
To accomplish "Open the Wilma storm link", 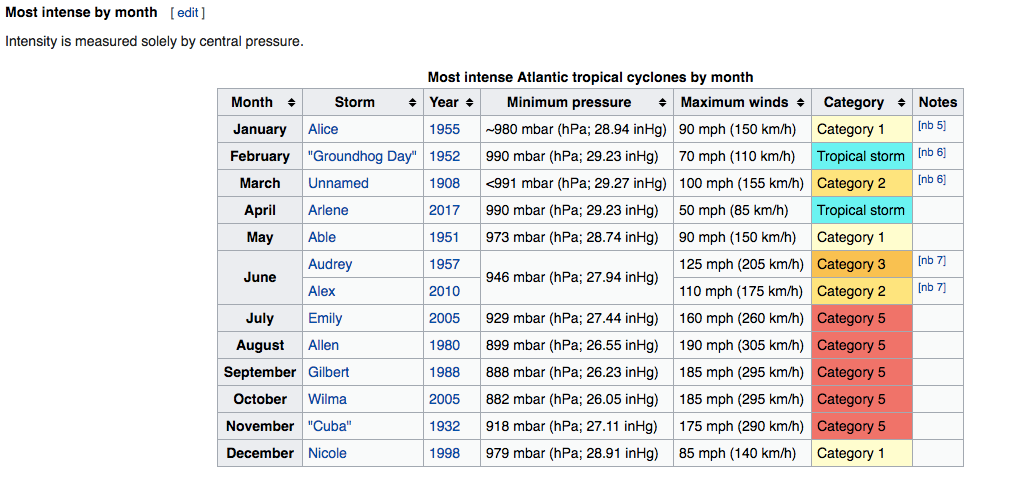I will pos(326,399).
